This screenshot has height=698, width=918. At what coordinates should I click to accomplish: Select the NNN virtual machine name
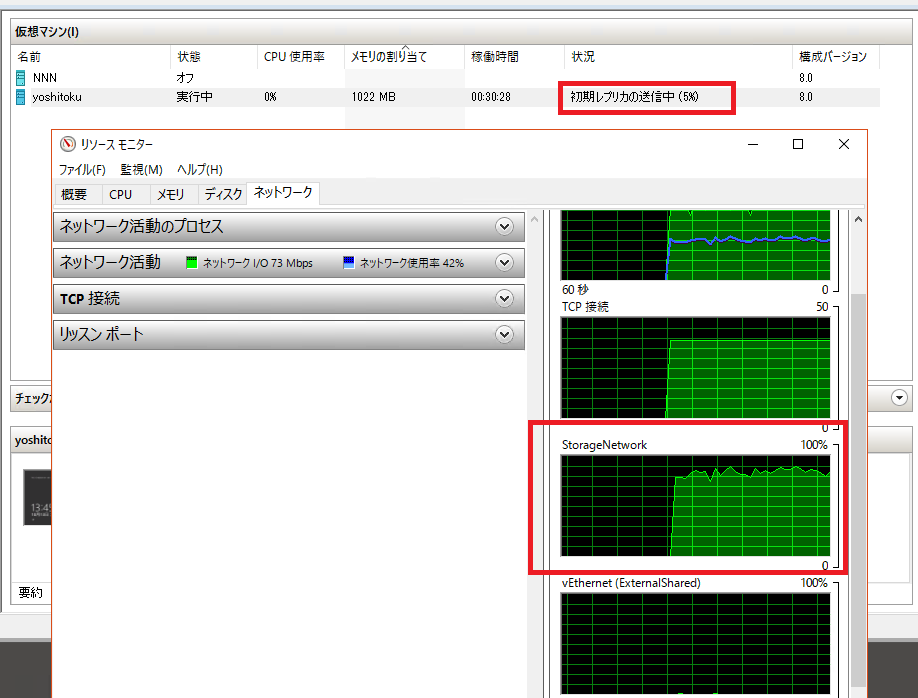(44, 78)
